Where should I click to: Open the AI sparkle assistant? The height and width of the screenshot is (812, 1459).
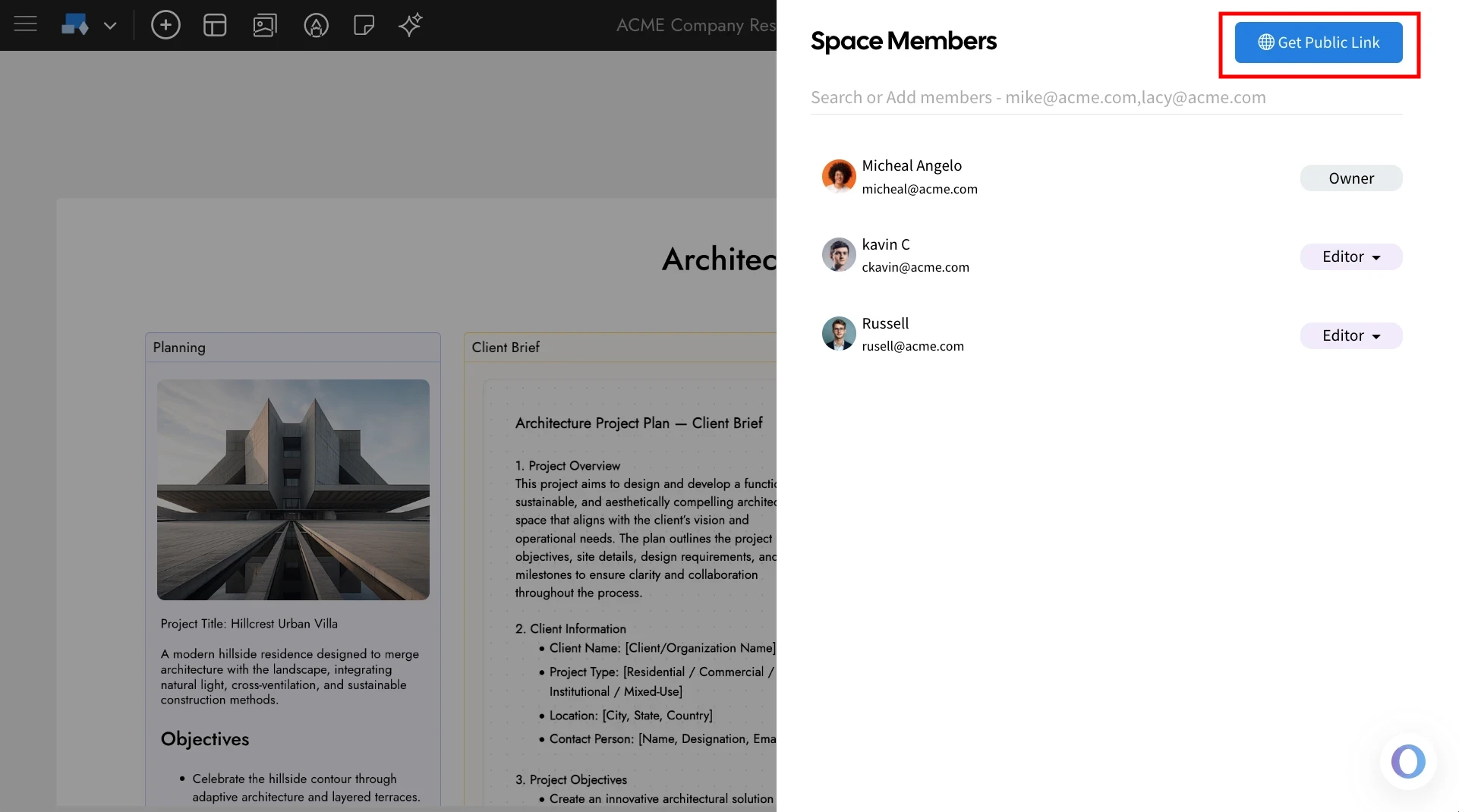(410, 25)
